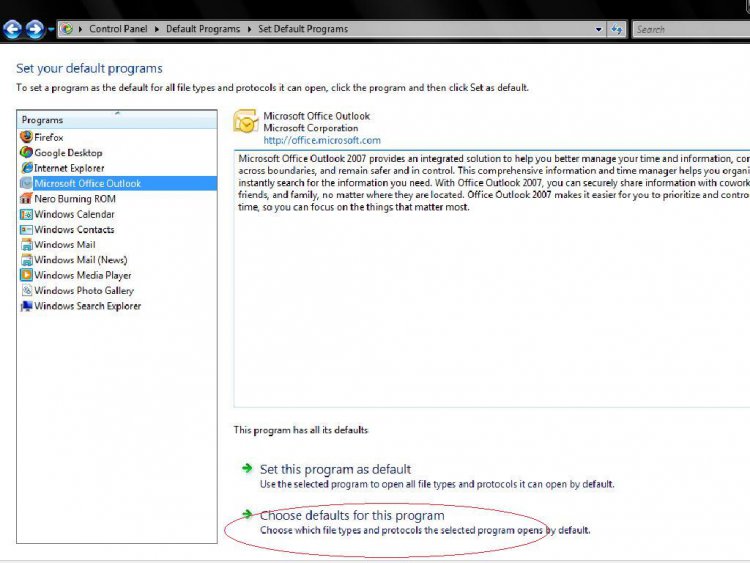Click the Windows Photo Gallery icon
750x563 pixels.
click(26, 290)
